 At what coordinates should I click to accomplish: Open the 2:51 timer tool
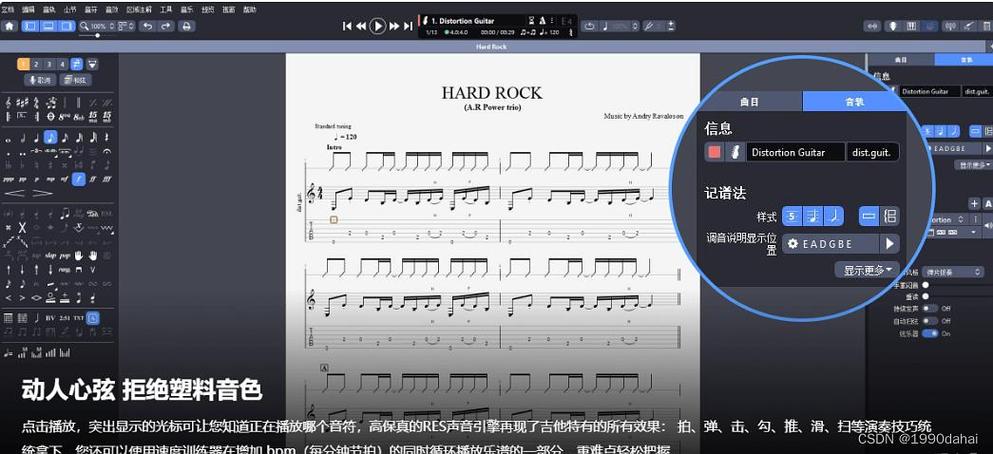(x=65, y=318)
